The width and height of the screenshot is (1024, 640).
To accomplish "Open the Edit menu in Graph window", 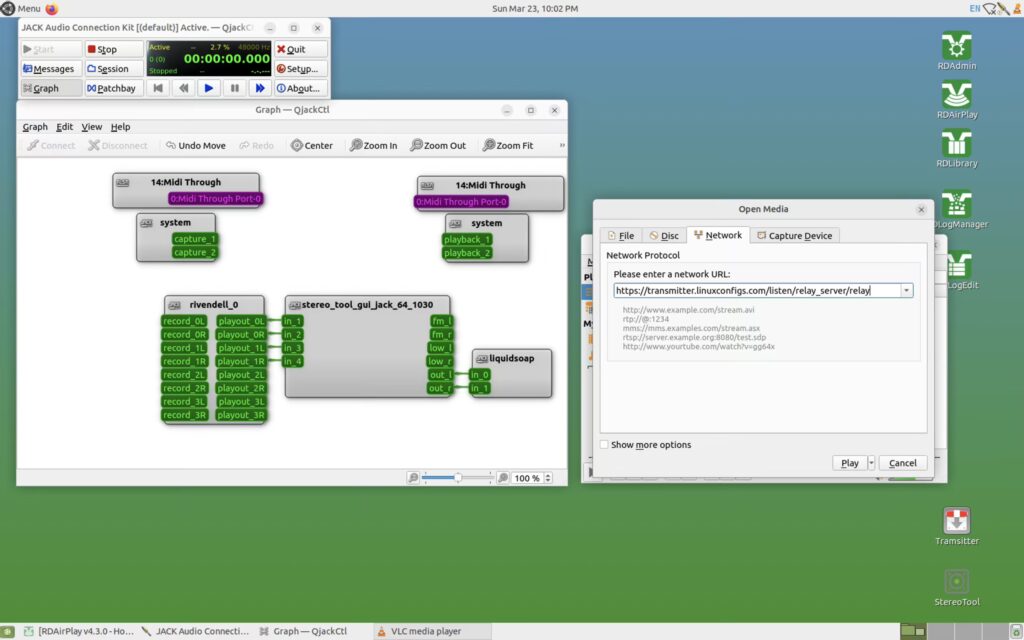I will tap(65, 127).
